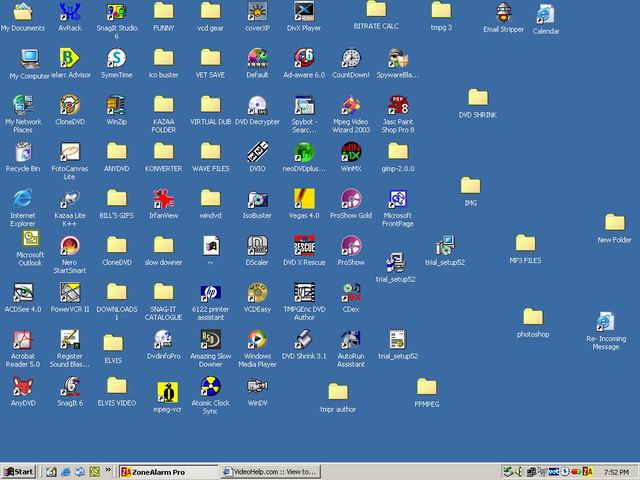This screenshot has height=480, width=640.
Task: Launch SnagIt Studio 6 icon
Action: (x=117, y=12)
